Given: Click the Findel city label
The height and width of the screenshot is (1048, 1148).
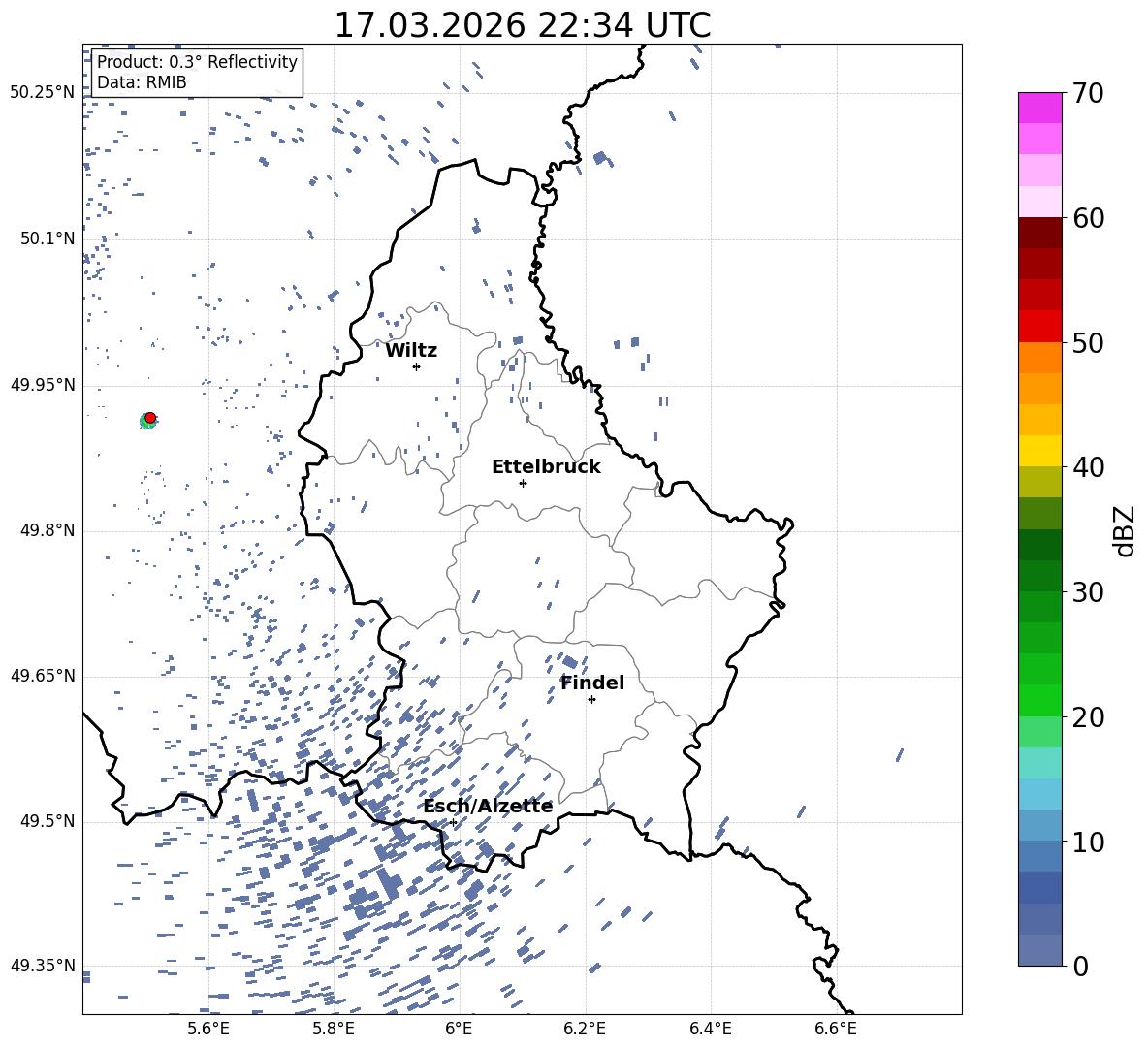Looking at the screenshot, I should click(592, 683).
